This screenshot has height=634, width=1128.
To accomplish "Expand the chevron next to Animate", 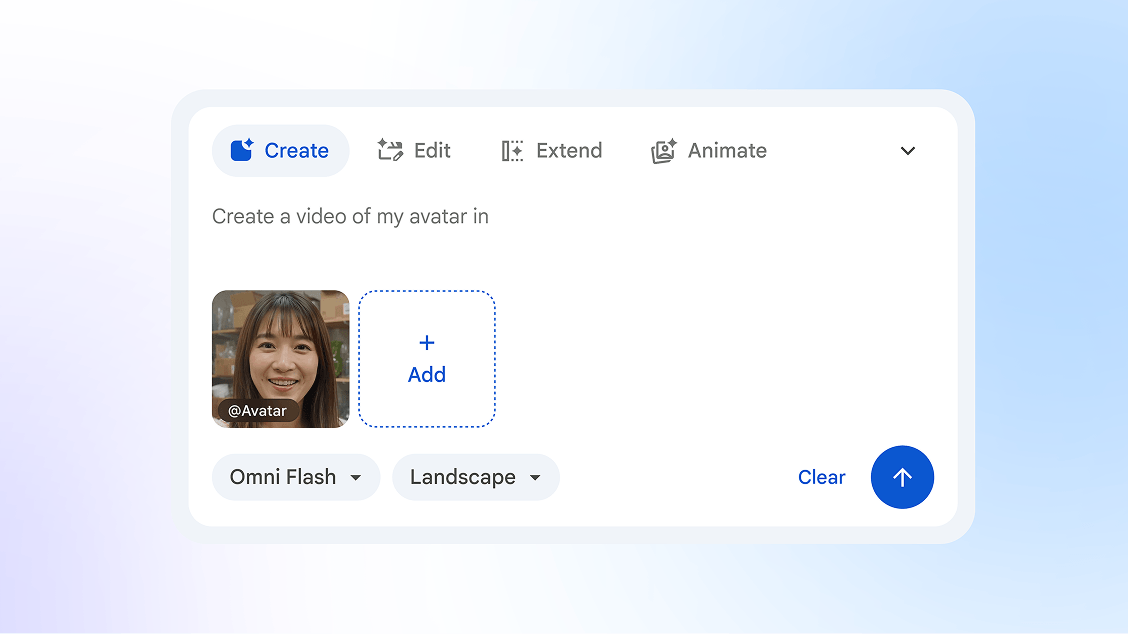I will tap(908, 150).
